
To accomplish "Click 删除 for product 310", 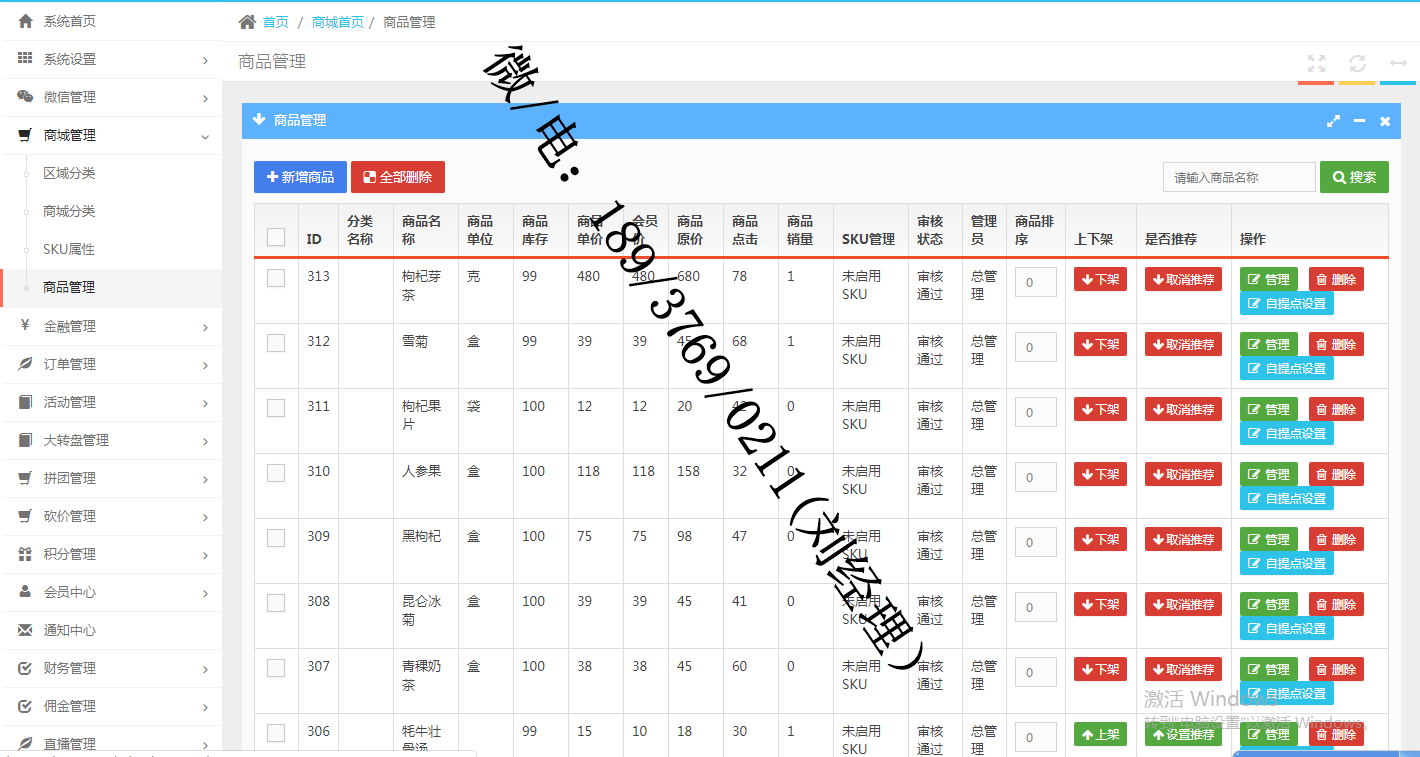I will [x=1336, y=474].
